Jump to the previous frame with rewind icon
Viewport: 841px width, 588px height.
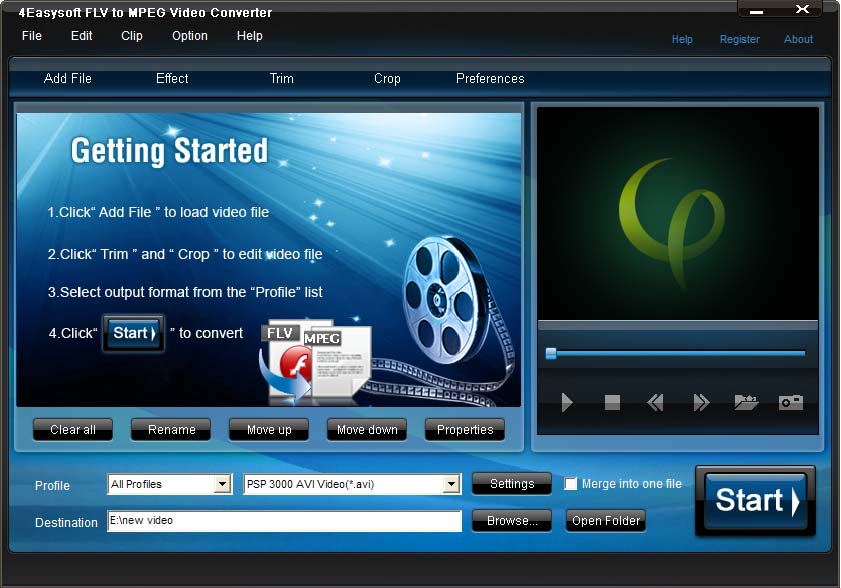(x=655, y=402)
